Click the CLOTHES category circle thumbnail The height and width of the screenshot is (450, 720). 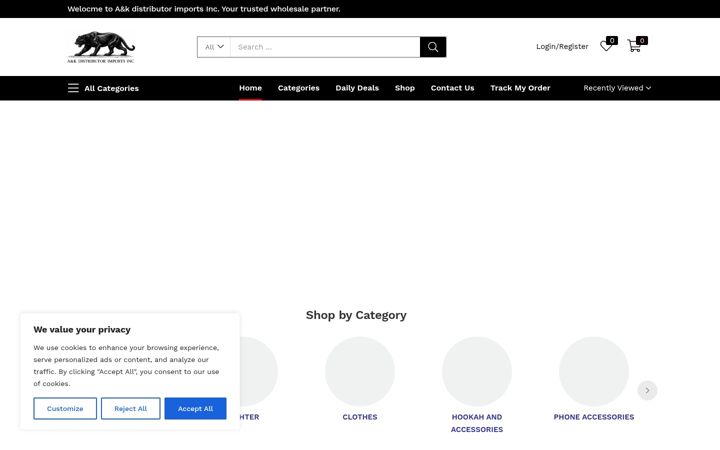(x=360, y=371)
